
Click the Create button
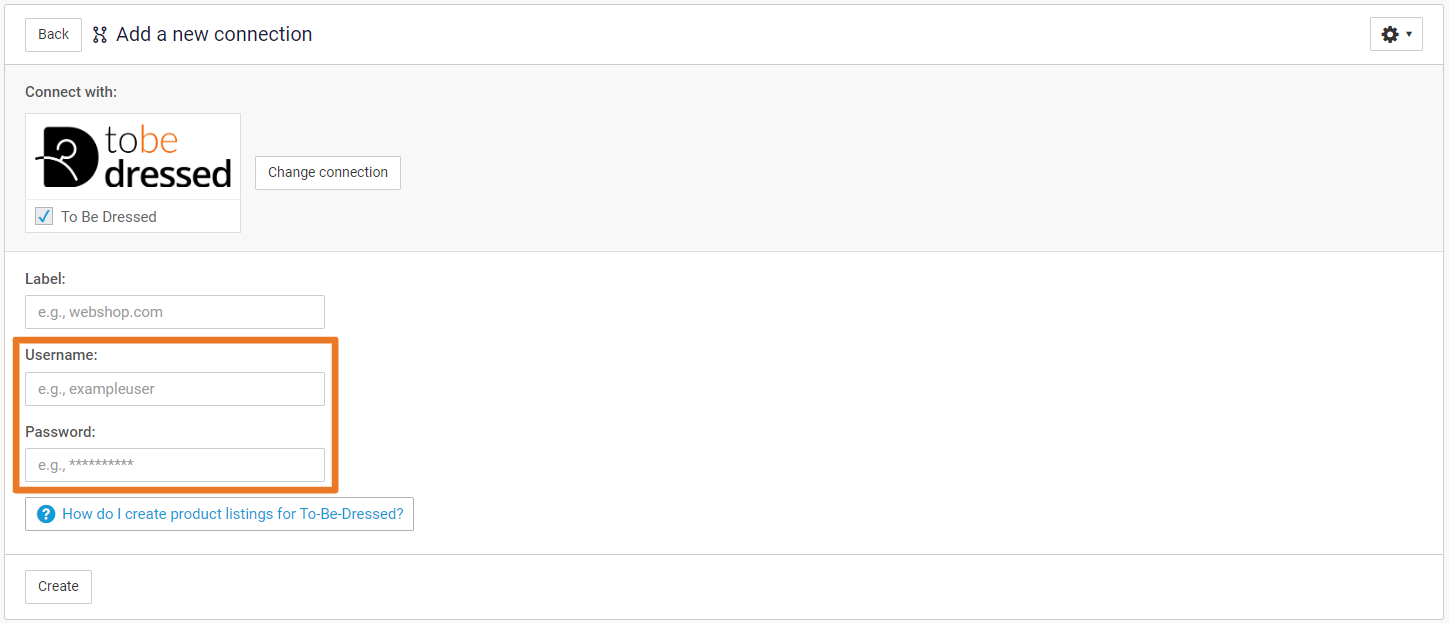coord(58,587)
